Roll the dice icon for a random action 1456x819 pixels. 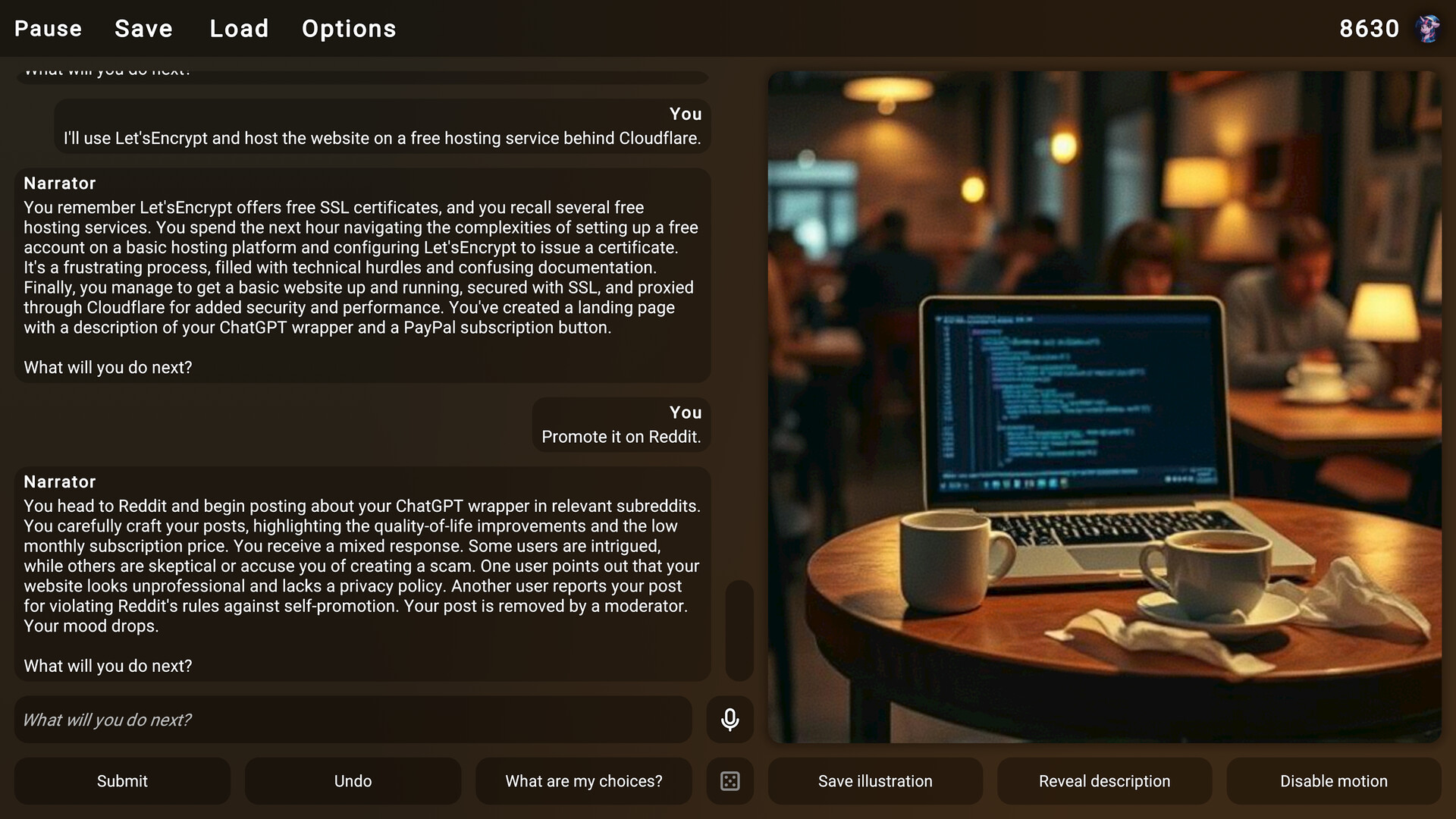(x=730, y=780)
